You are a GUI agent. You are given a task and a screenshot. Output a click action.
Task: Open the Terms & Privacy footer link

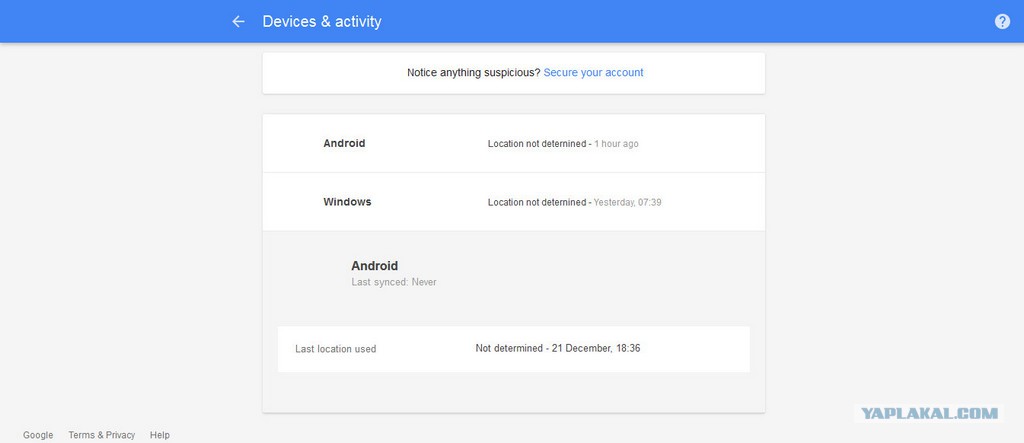point(102,435)
